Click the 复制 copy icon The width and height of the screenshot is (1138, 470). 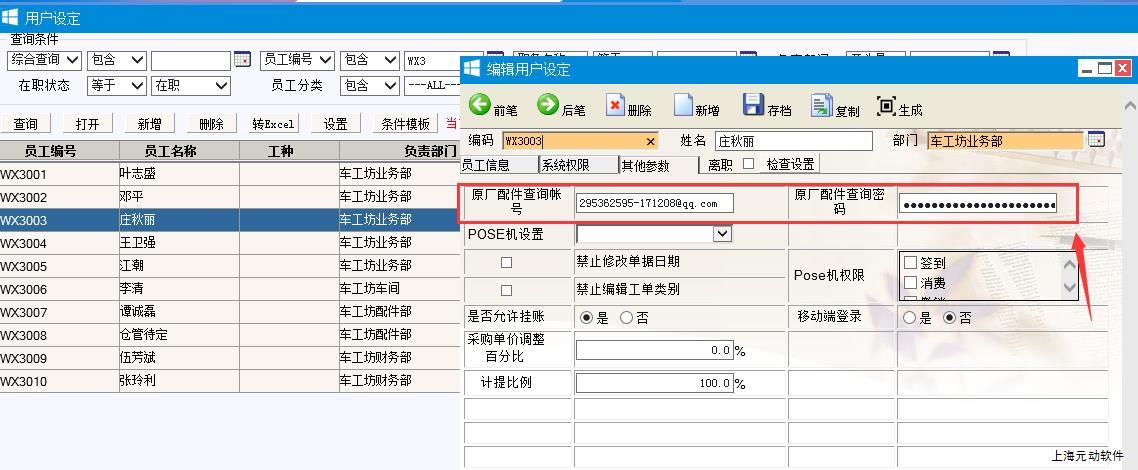pos(821,106)
